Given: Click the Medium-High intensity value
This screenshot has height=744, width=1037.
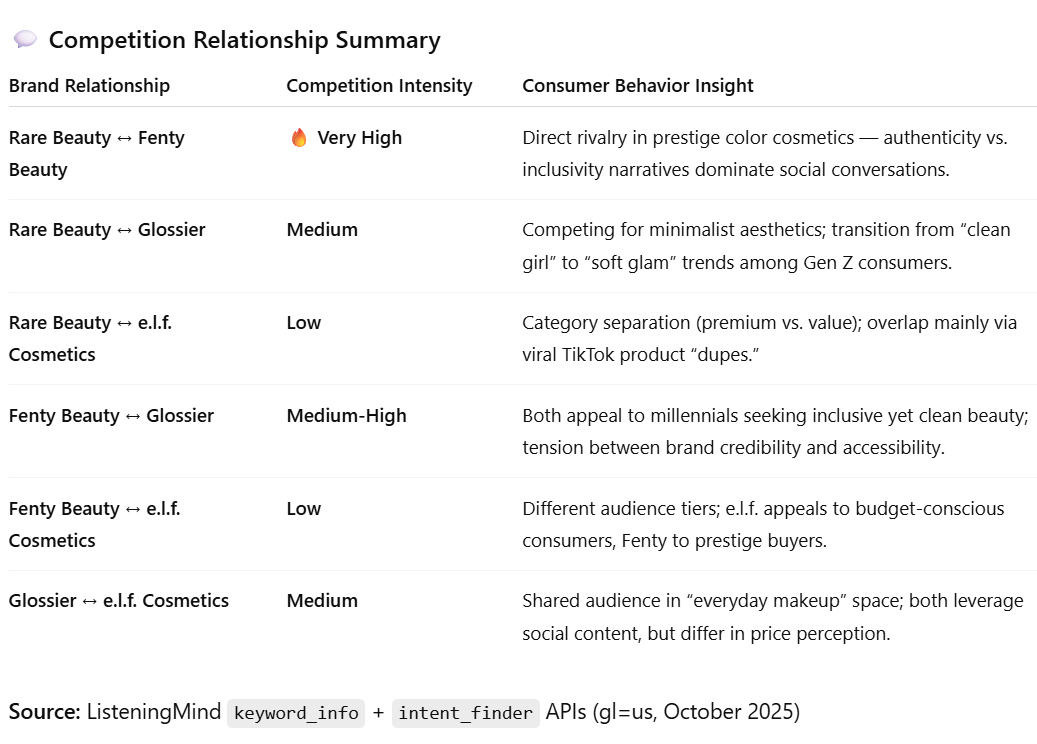Looking at the screenshot, I should [346, 416].
